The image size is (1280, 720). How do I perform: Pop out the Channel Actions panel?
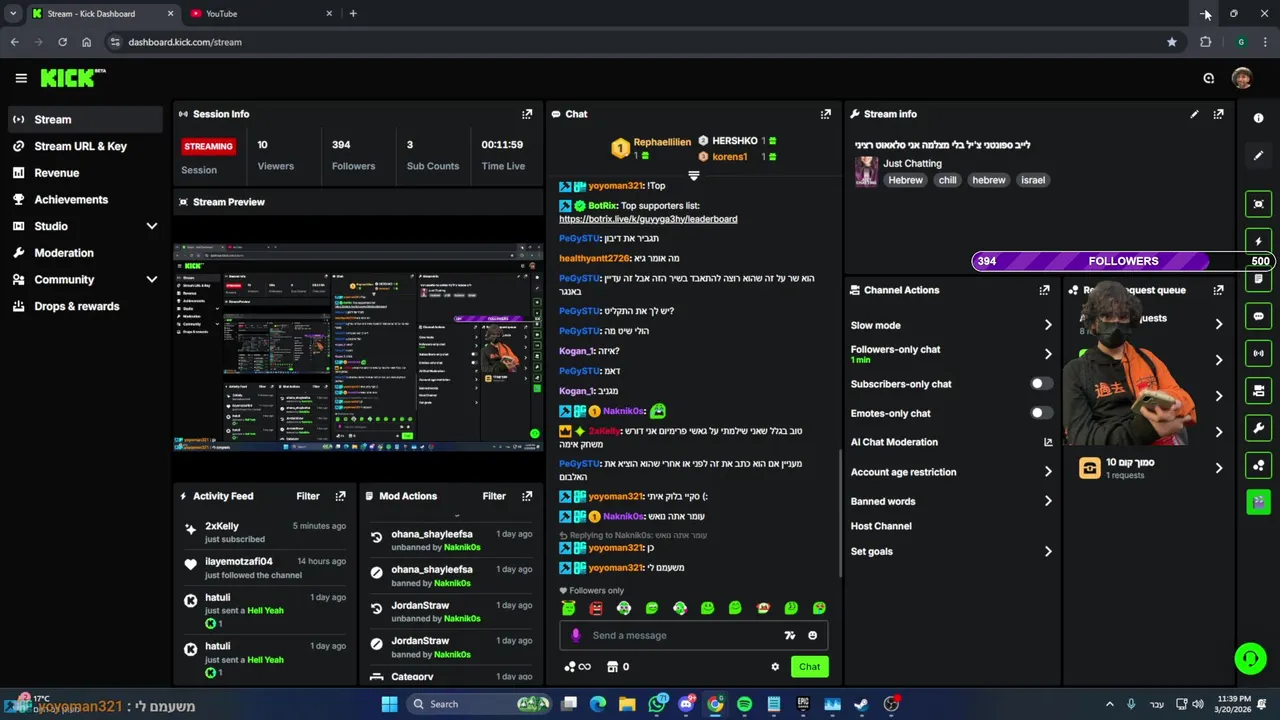click(1044, 290)
